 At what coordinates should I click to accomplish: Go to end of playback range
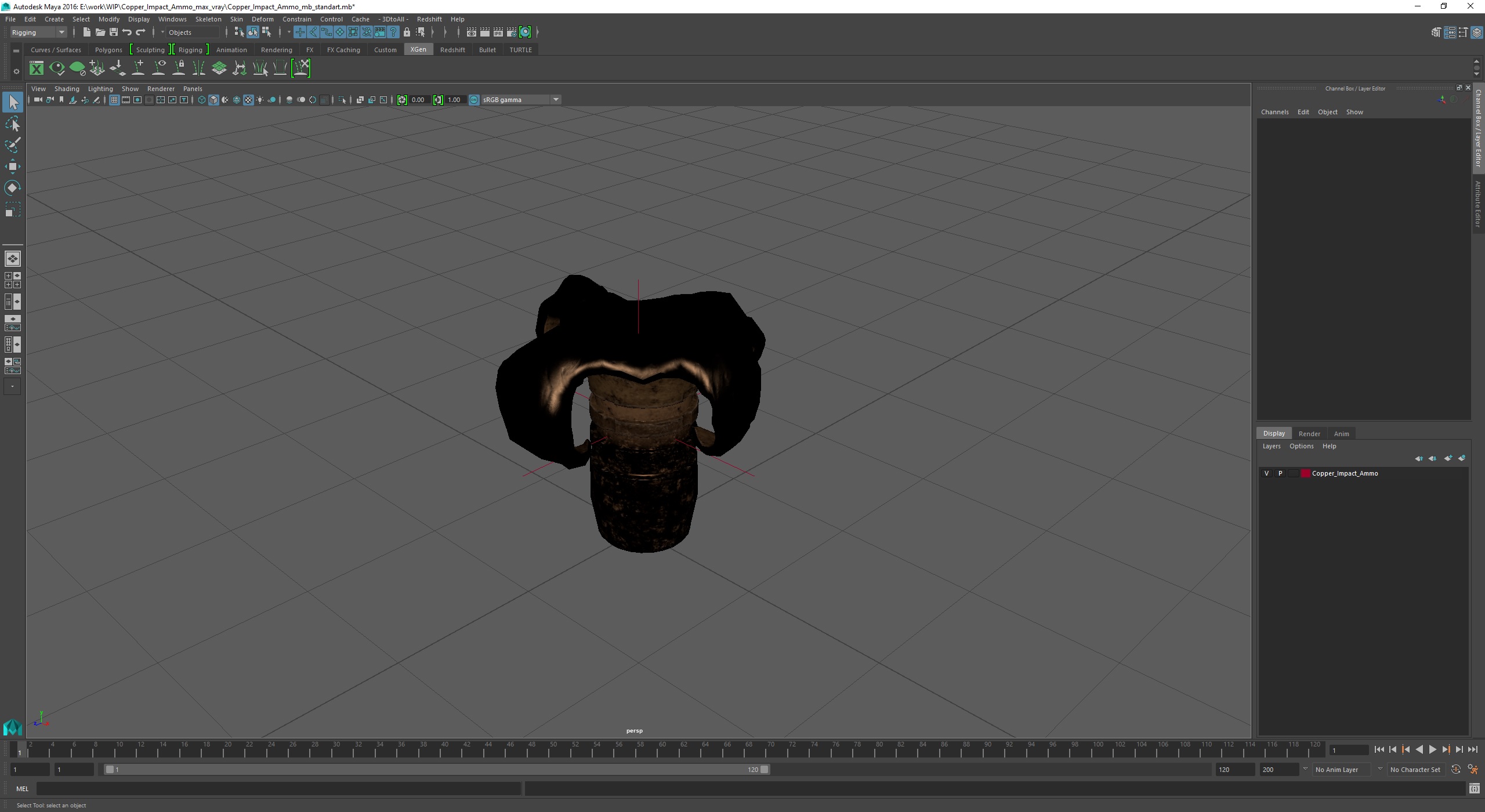[1473, 750]
